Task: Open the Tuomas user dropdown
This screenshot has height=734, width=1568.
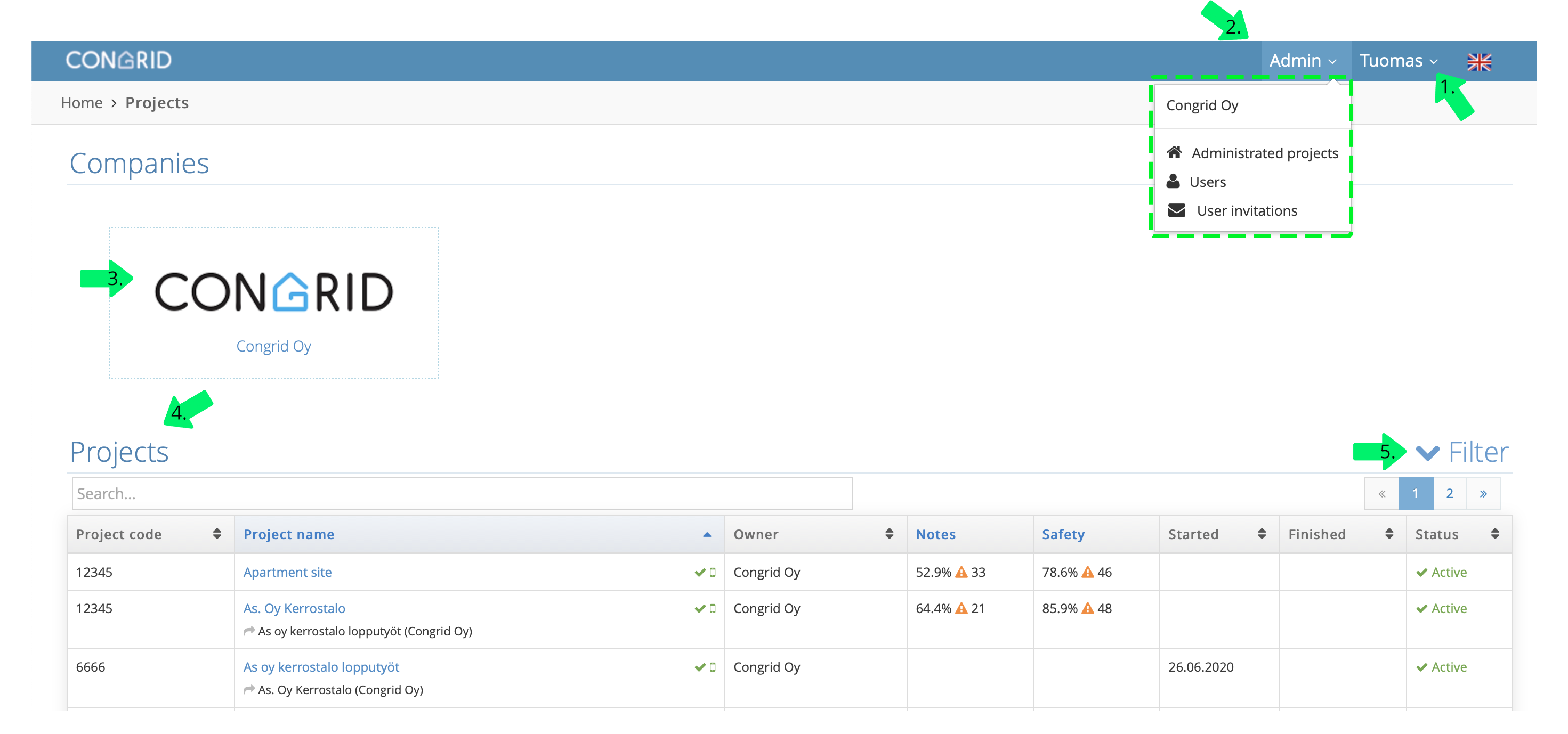Action: [x=1399, y=60]
